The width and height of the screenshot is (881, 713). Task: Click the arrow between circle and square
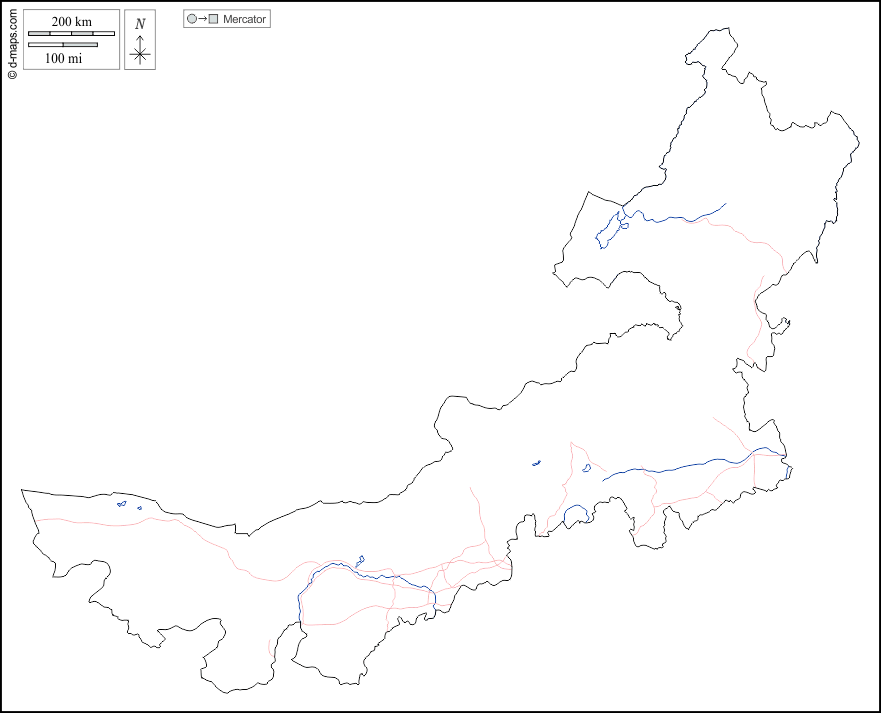click(202, 19)
